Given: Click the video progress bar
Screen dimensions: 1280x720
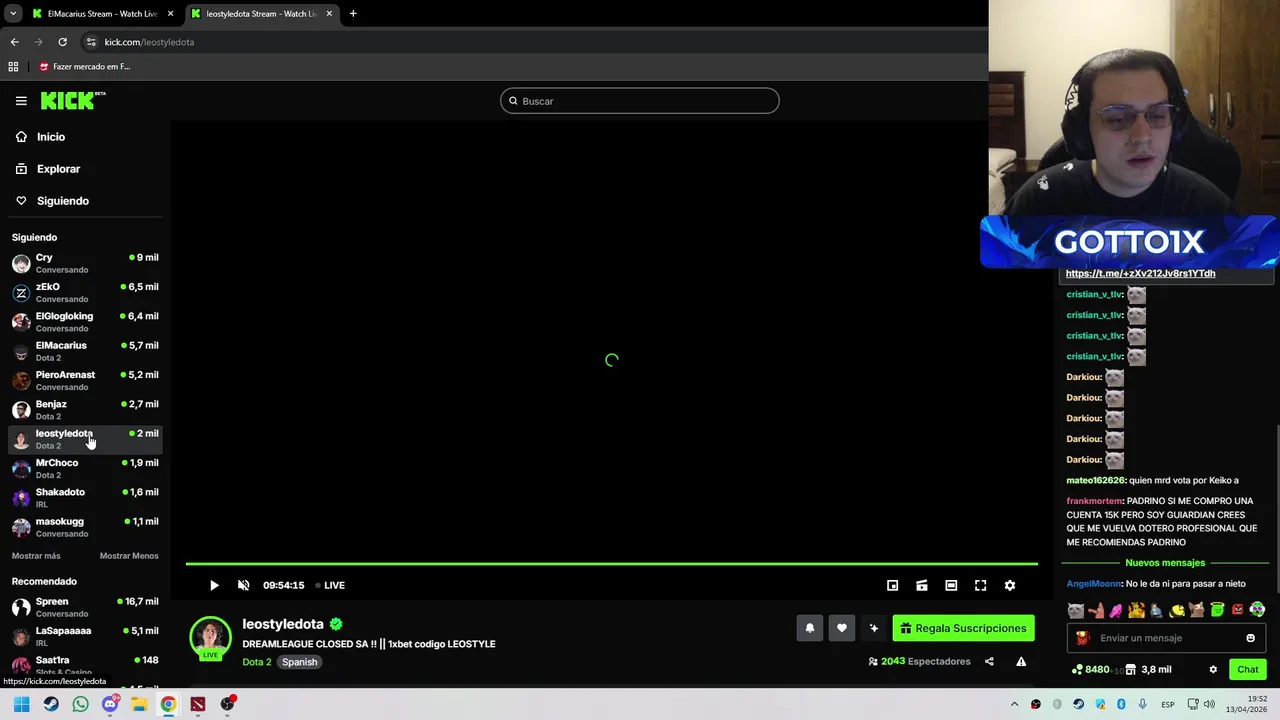Looking at the screenshot, I should click(611, 564).
